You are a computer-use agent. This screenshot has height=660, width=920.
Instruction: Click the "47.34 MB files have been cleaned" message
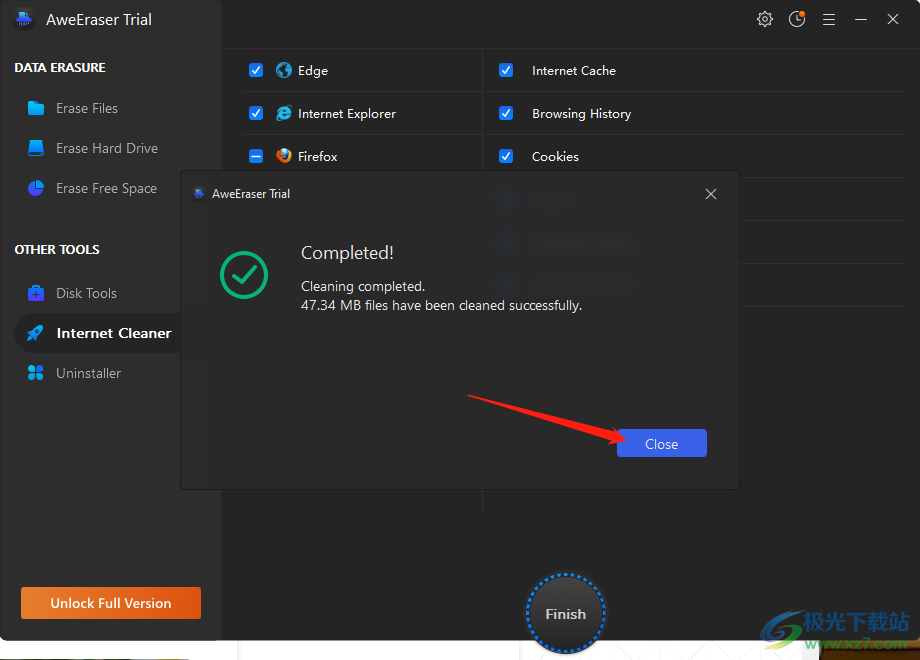coord(441,306)
